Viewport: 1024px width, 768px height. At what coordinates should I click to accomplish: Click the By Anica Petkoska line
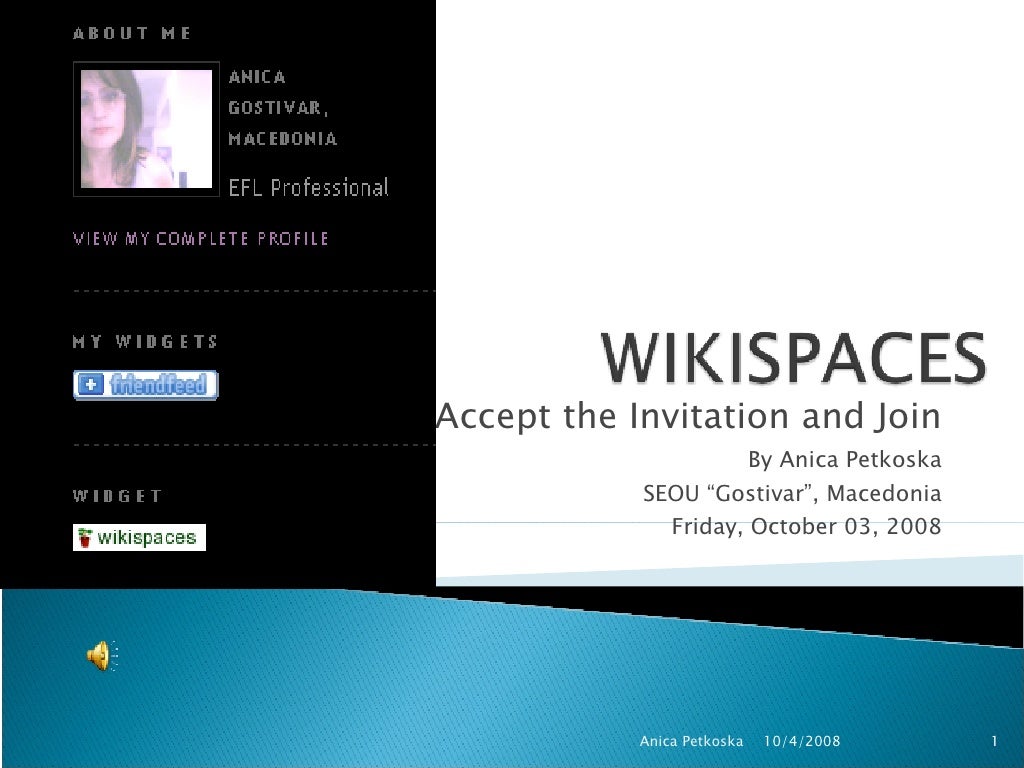pyautogui.click(x=844, y=460)
